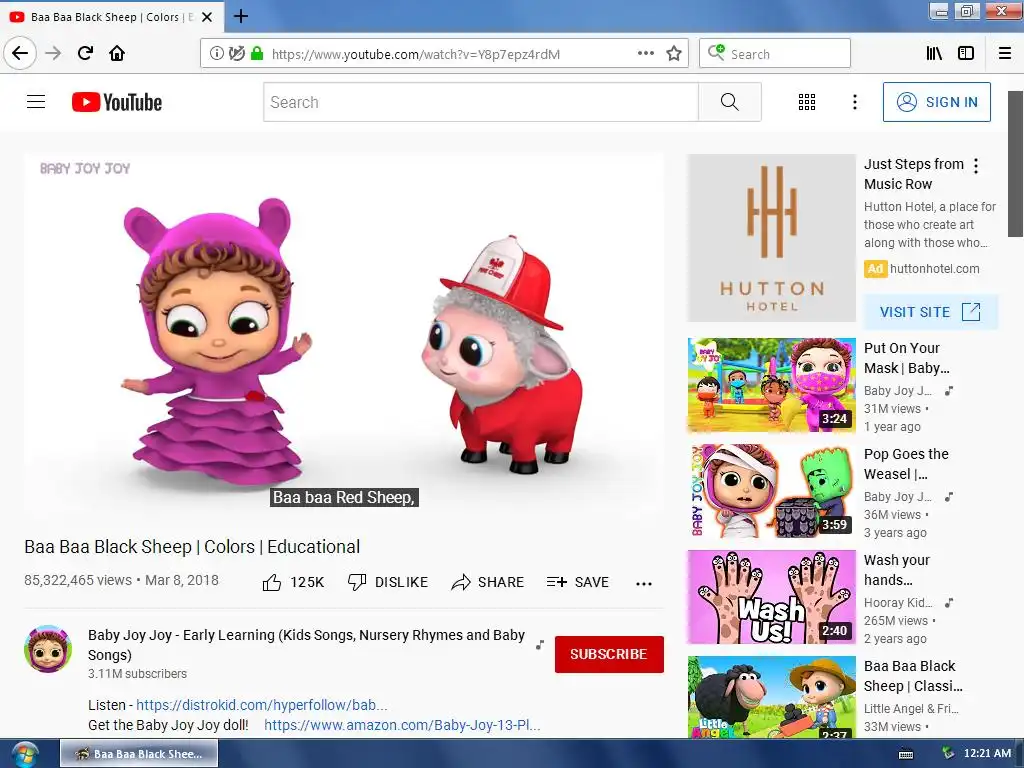This screenshot has height=768, width=1024.
Task: Open ad options menu beside Just Steps from Music Row
Action: (x=976, y=166)
